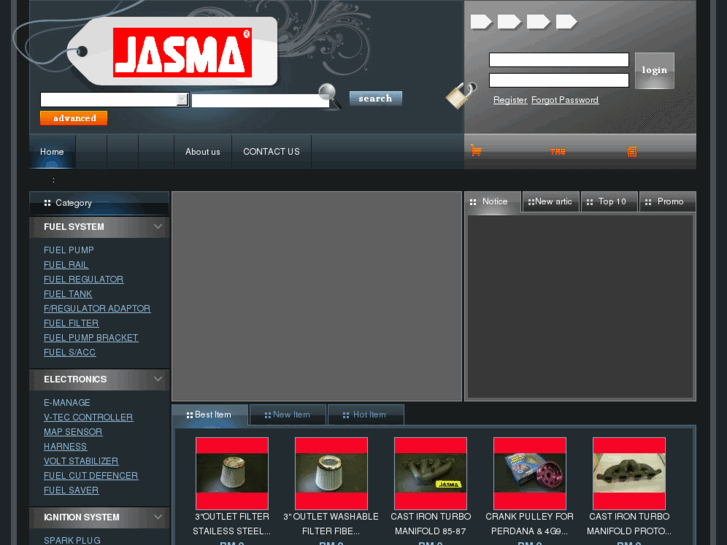
Task: Switch to the Top 10 tab
Action: tap(609, 202)
